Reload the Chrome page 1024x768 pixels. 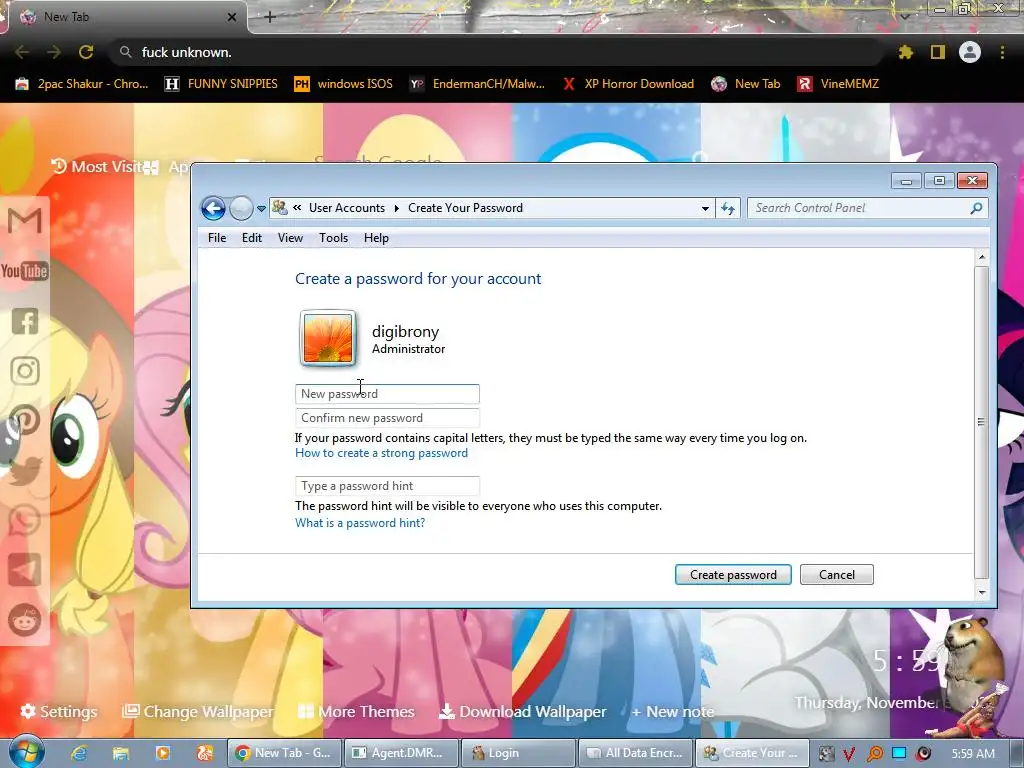point(86,52)
